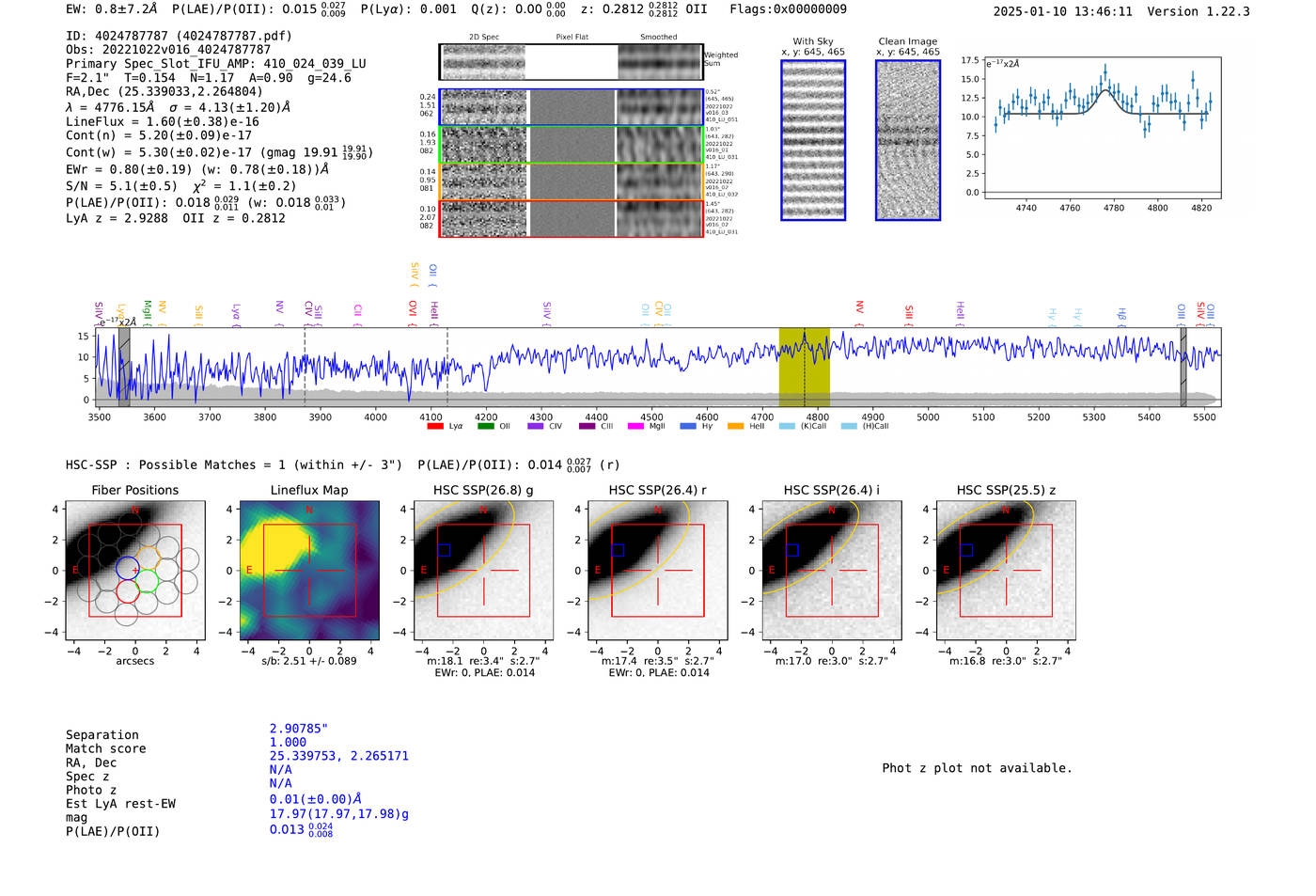Click the 'EW: 0.8±7.2Å' header value
This screenshot has height=896, width=1316.
111,9
